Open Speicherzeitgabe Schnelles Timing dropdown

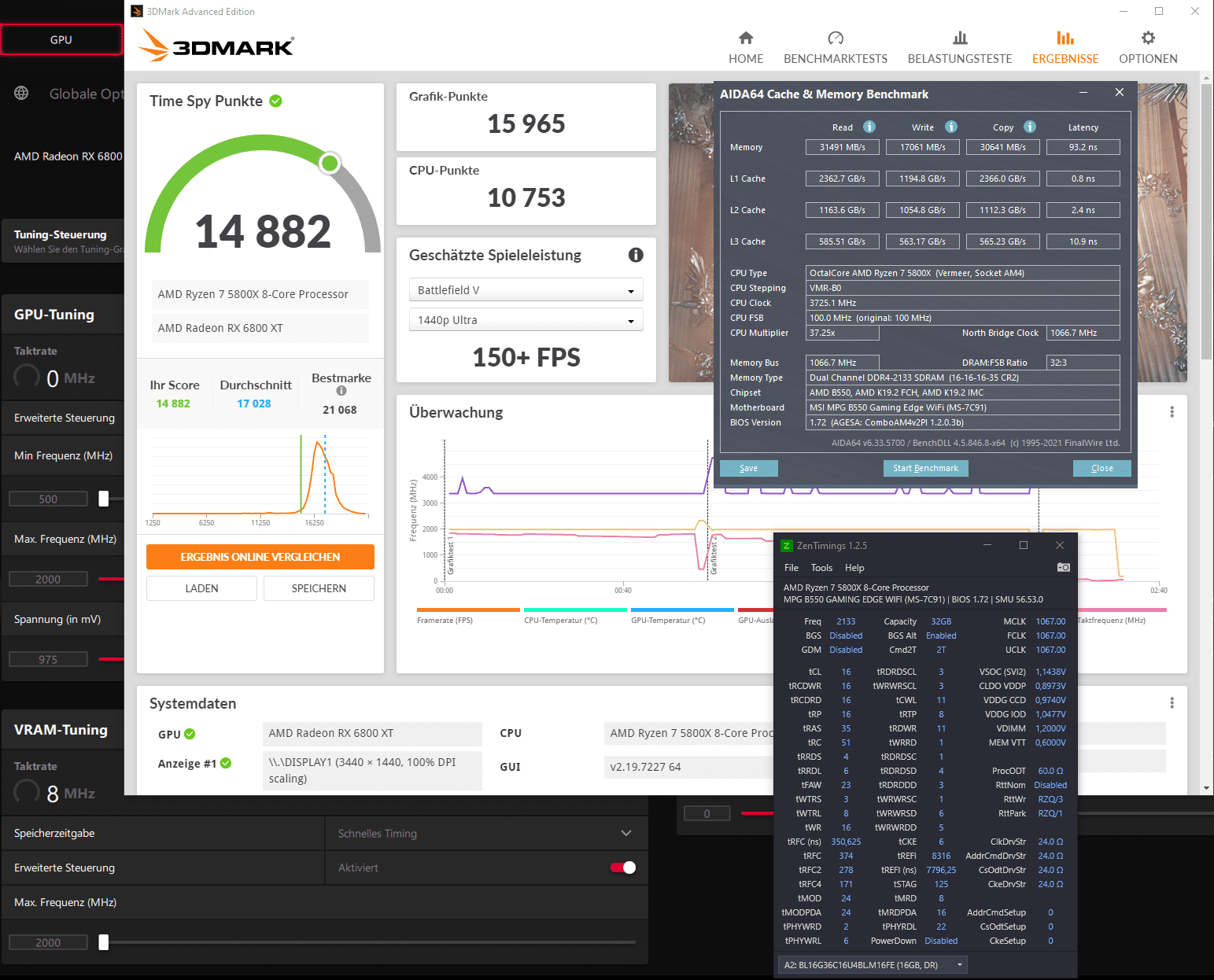pos(486,834)
